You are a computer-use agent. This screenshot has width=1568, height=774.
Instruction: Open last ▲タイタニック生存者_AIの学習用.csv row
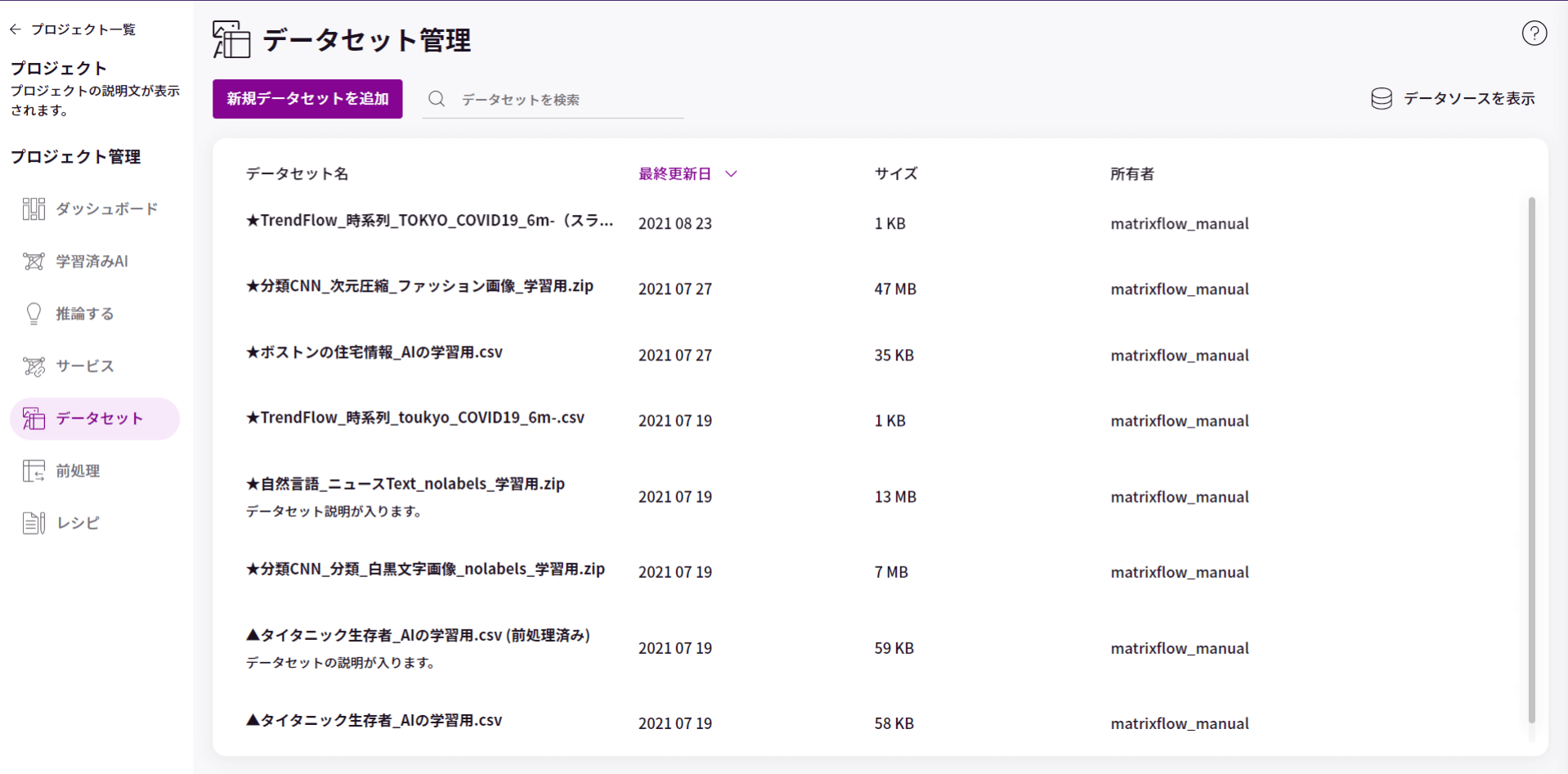tap(374, 720)
